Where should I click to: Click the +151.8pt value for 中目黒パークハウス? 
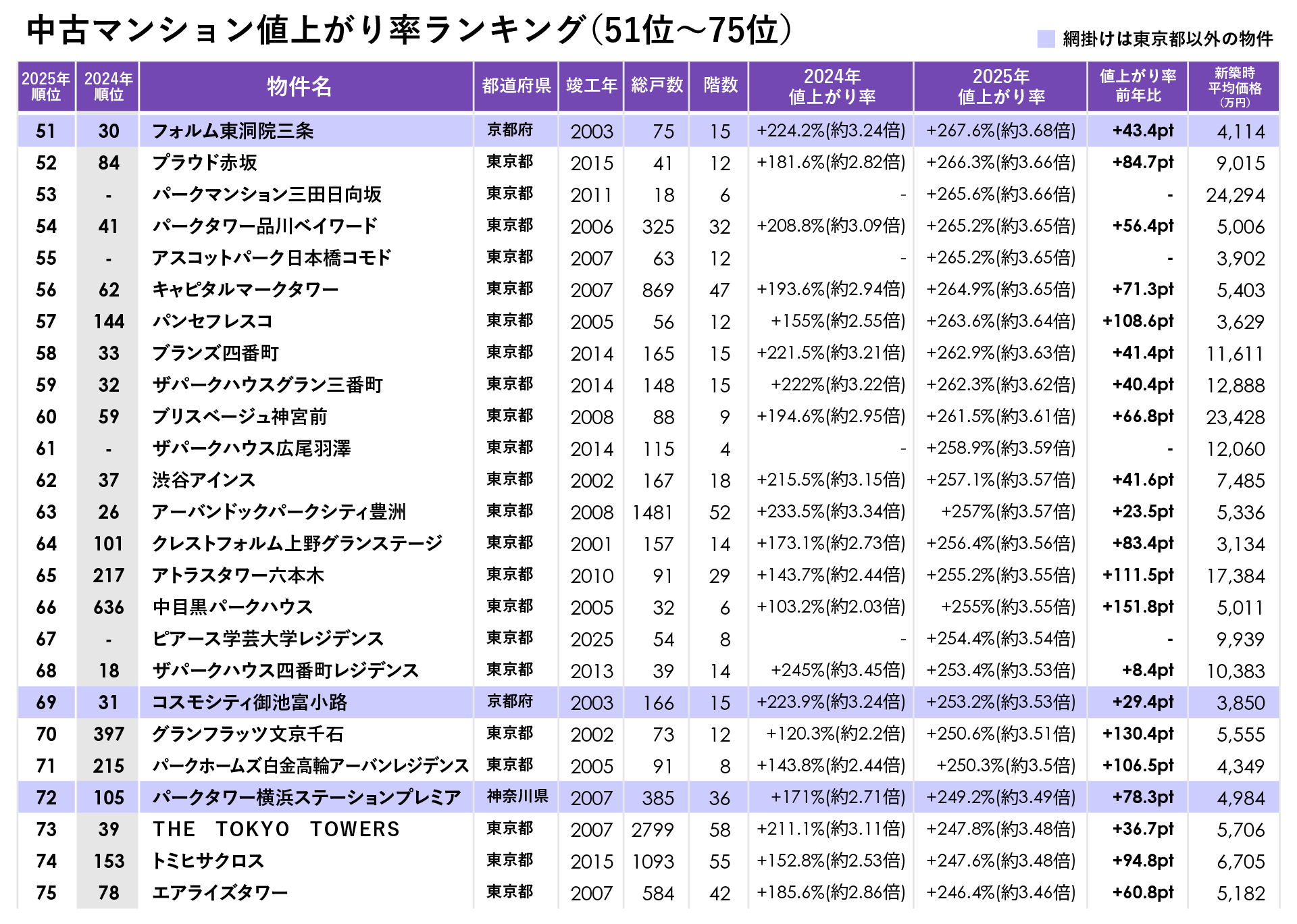[1138, 607]
